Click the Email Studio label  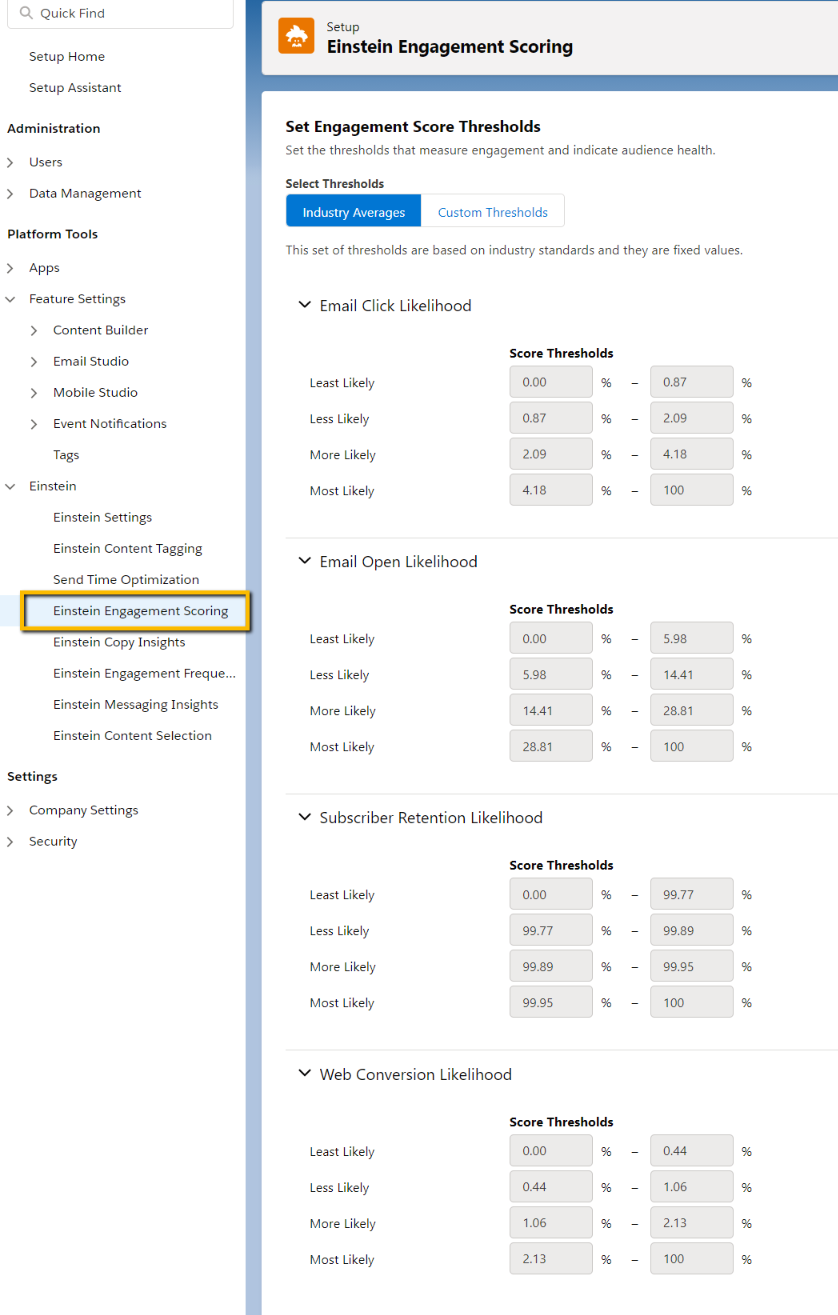coord(91,361)
